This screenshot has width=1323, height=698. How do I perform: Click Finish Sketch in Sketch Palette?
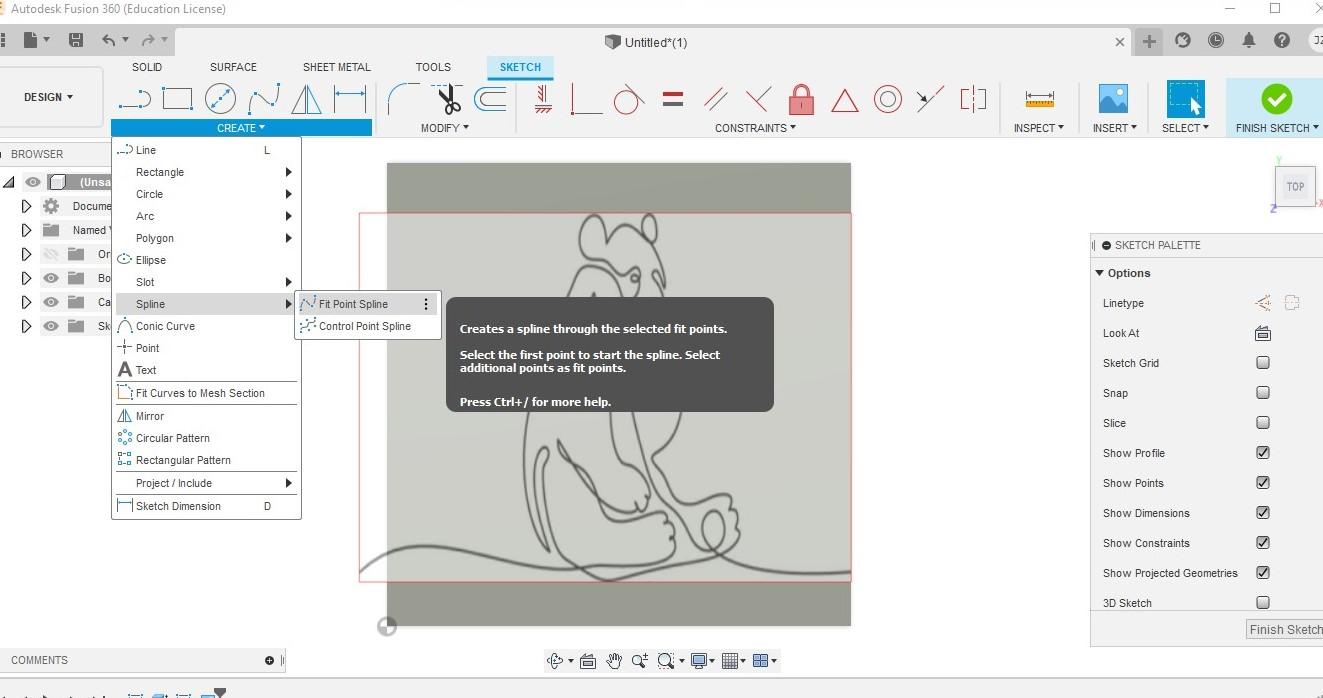point(1285,629)
